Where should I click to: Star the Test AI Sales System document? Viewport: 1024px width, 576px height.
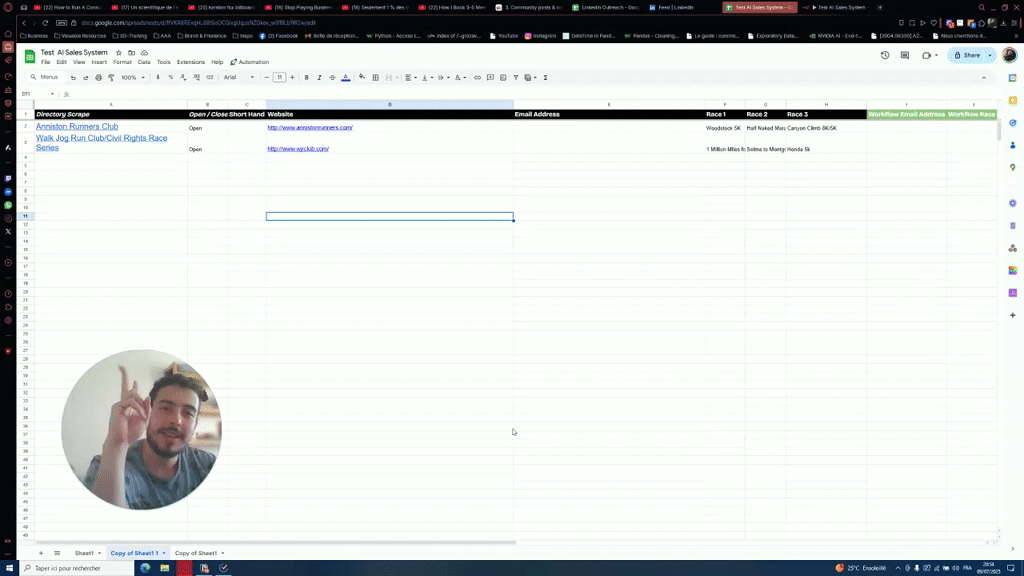click(118, 52)
